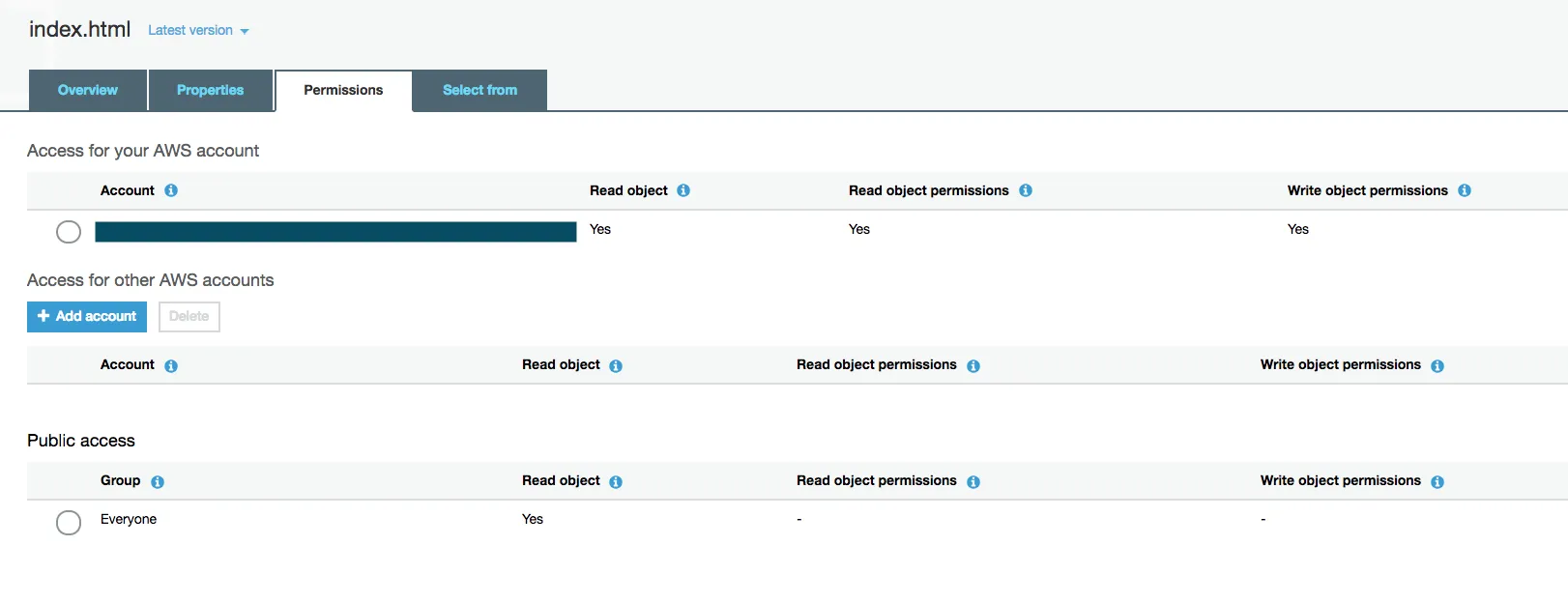Image resolution: width=1568 pixels, height=603 pixels.
Task: Click info icon for Read object permissions in other AWS accounts table
Action: point(973,365)
